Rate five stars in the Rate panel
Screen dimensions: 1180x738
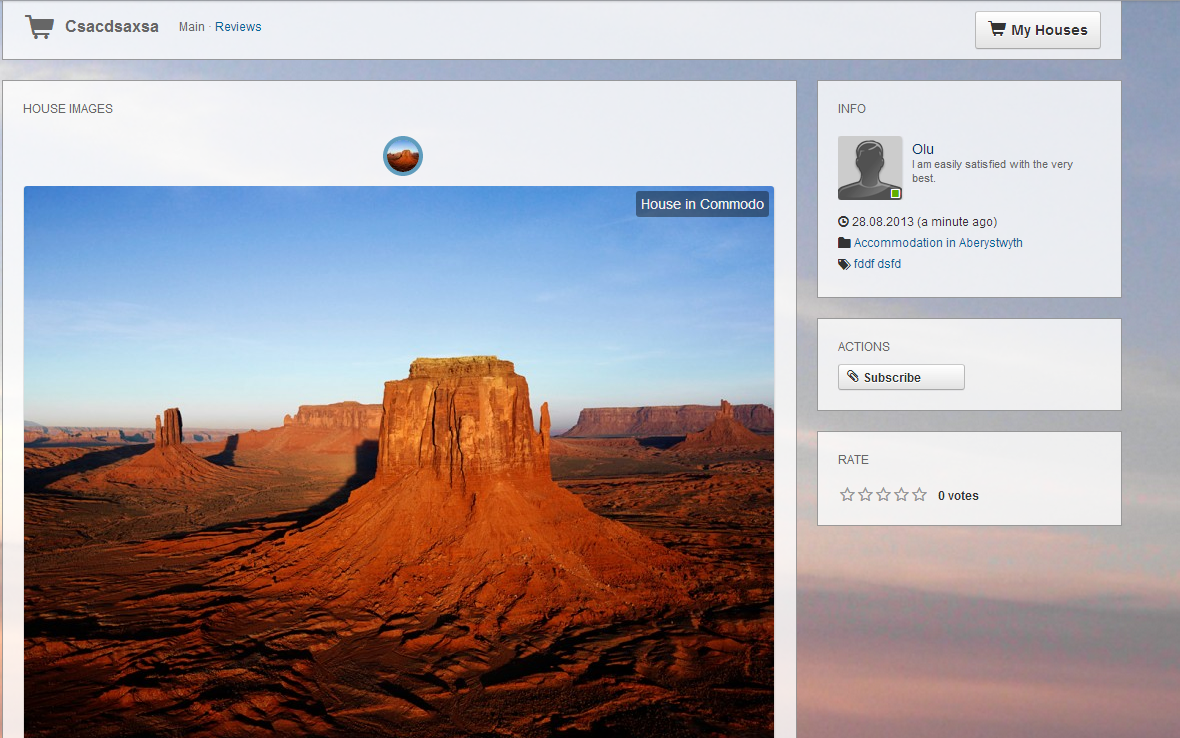coord(920,494)
